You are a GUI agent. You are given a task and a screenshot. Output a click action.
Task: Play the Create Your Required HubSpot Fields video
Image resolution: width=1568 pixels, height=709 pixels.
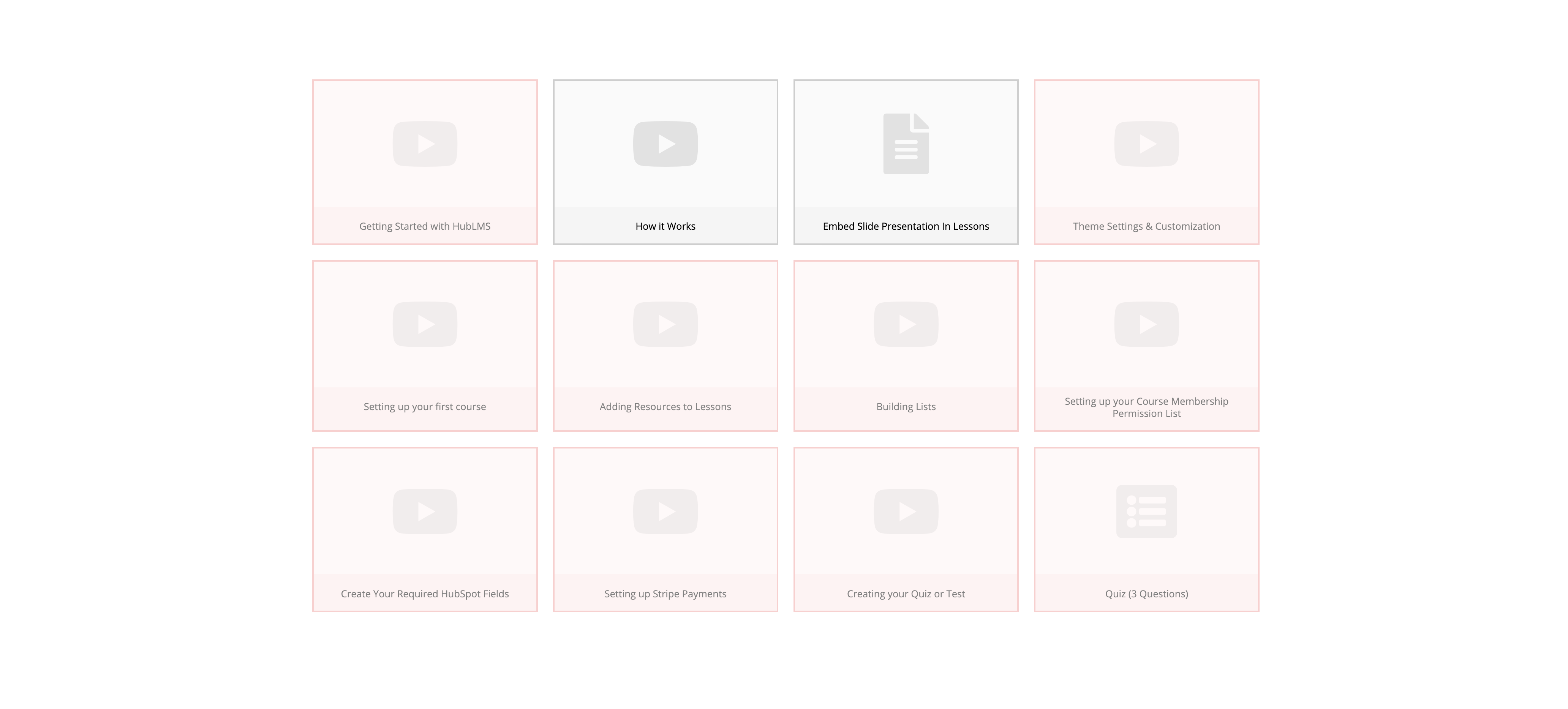click(425, 511)
